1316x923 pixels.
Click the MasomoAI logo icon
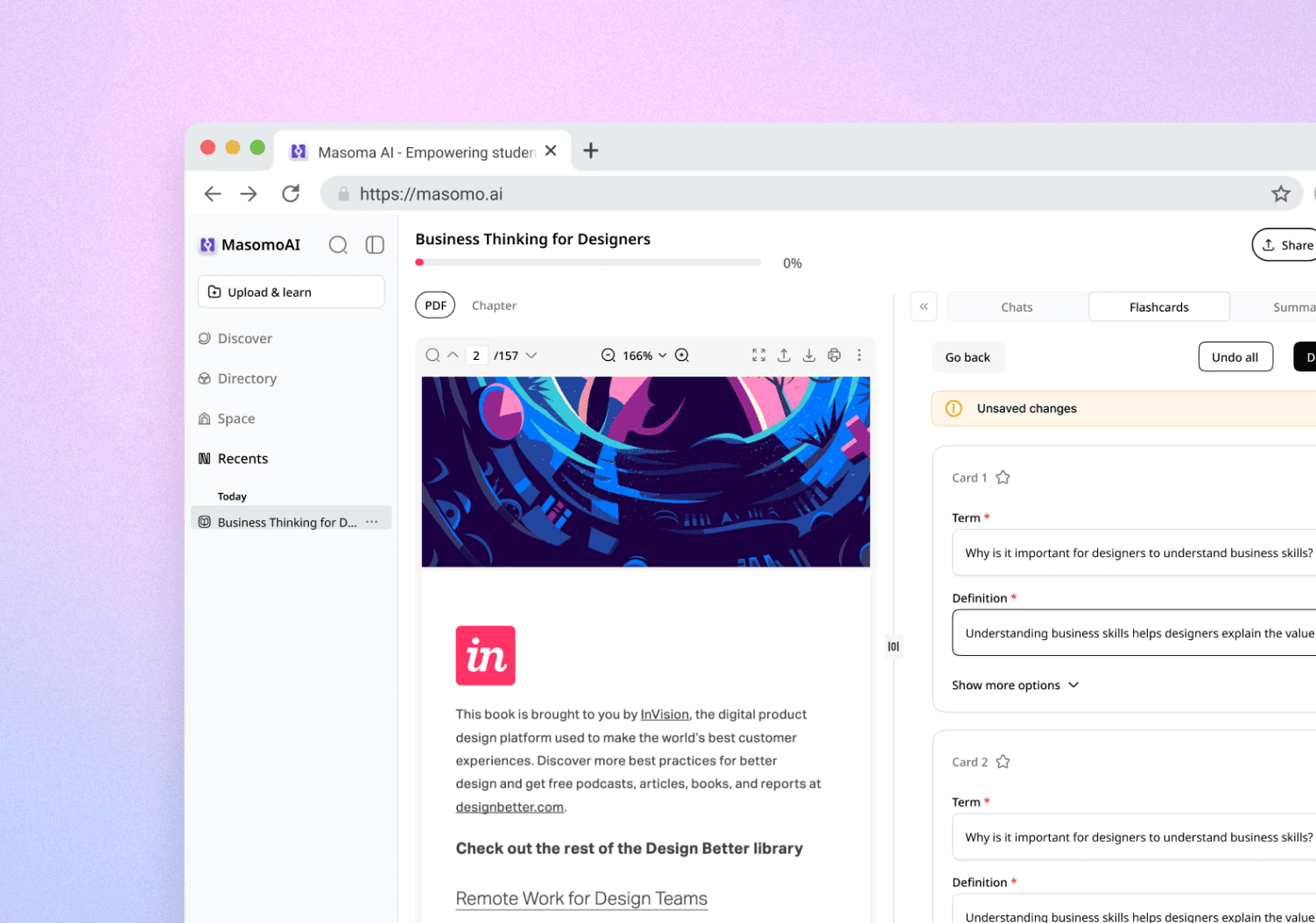(x=208, y=245)
